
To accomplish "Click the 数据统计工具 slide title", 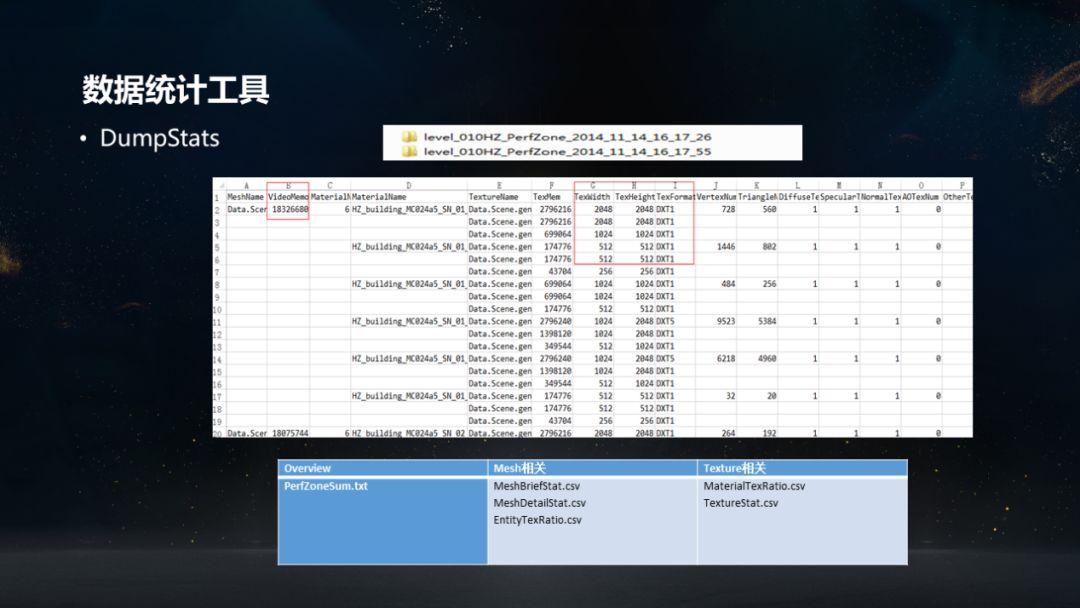I will click(x=176, y=91).
